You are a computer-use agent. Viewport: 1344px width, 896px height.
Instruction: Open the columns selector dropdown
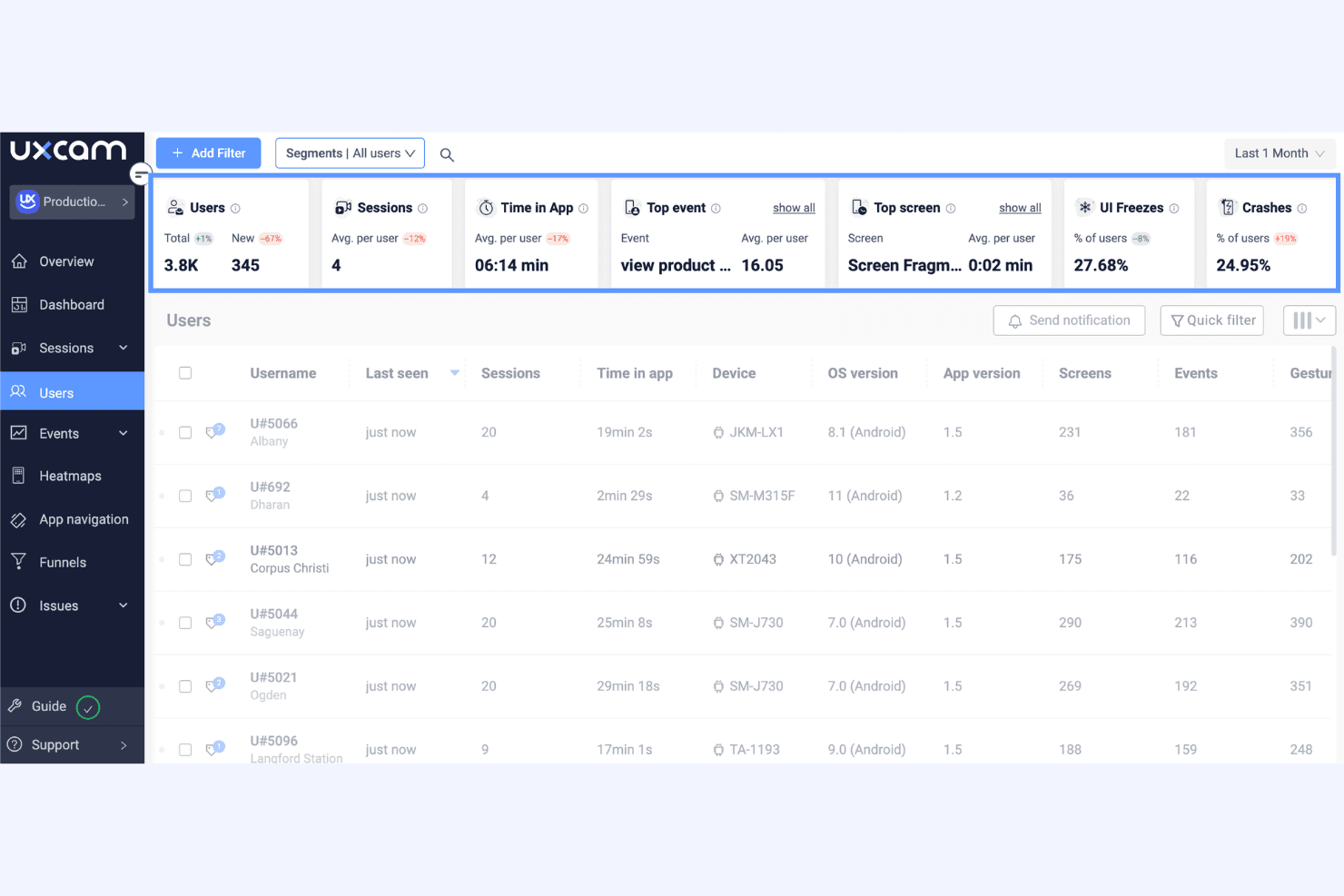tap(1309, 320)
